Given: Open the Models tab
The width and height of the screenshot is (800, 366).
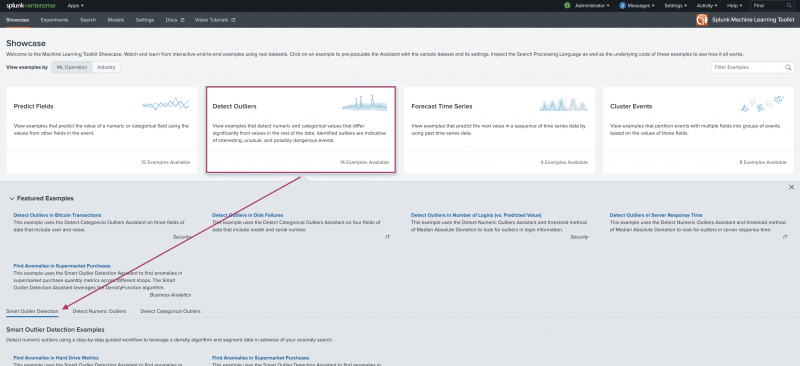Looking at the screenshot, I should (x=116, y=20).
